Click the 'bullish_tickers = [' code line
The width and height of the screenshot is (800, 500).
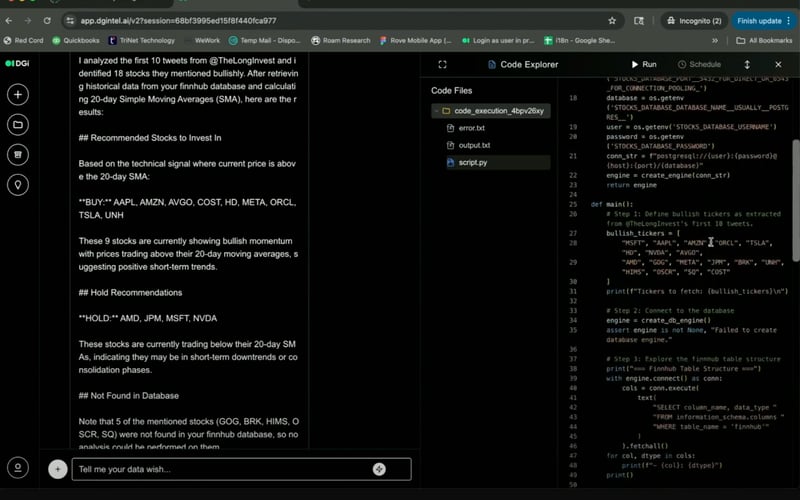(x=643, y=233)
